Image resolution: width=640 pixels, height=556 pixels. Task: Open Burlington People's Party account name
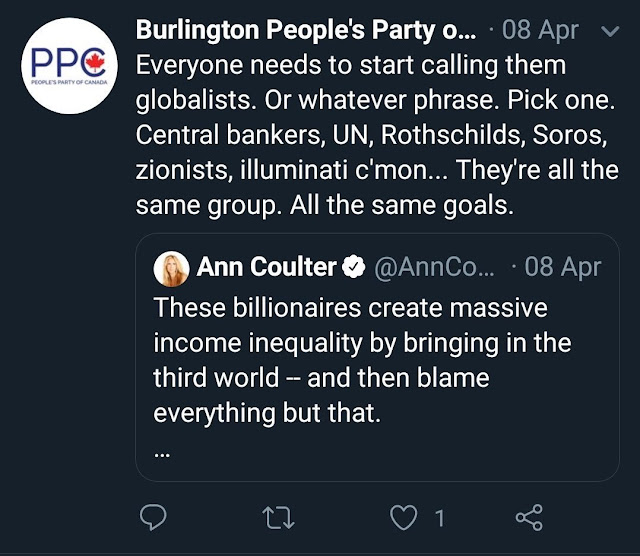point(306,31)
